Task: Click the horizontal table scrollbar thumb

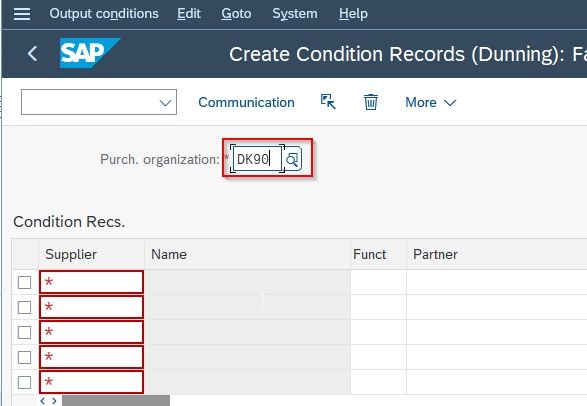Action: pyautogui.click(x=116, y=401)
